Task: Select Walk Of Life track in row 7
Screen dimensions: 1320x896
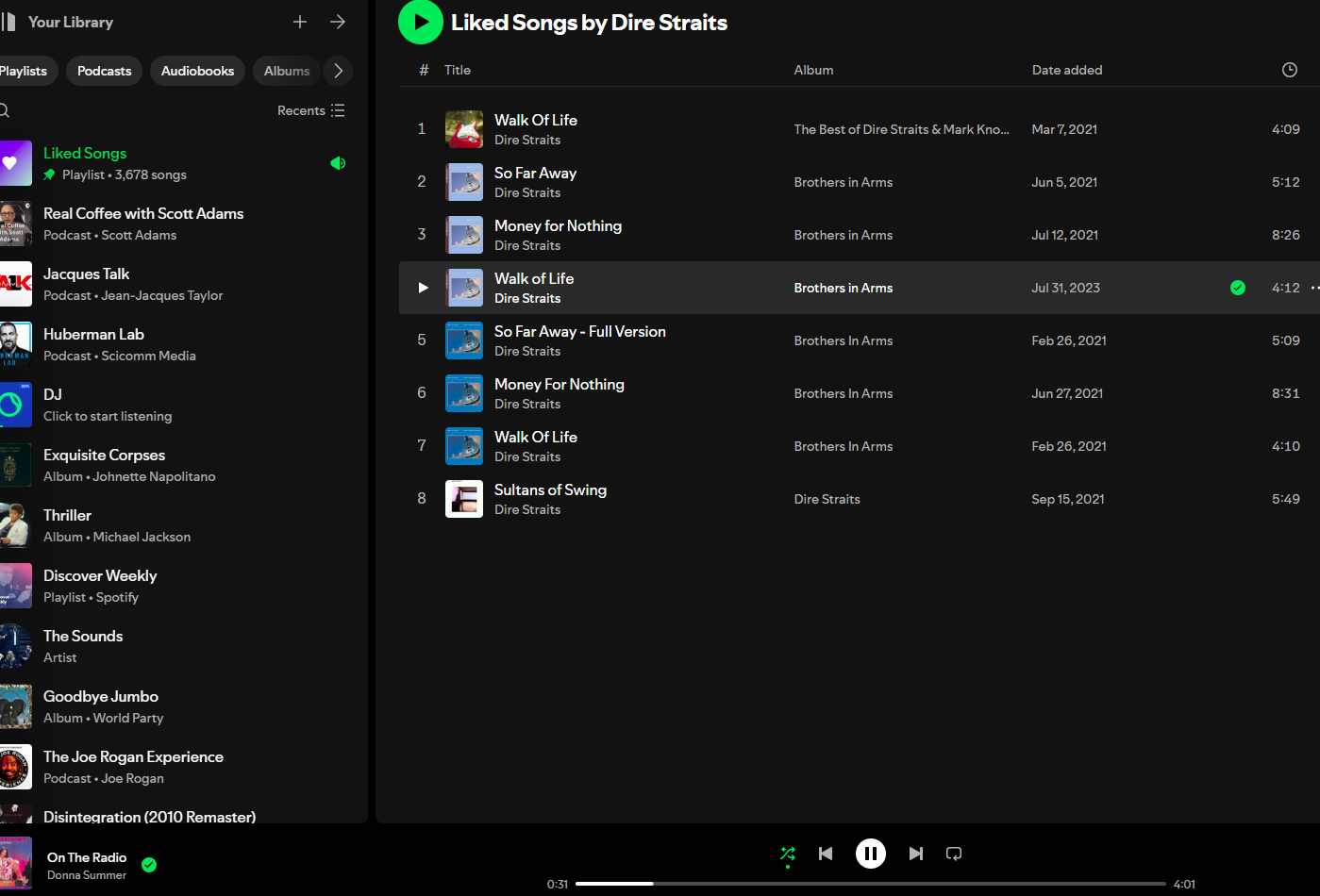Action: click(x=536, y=437)
